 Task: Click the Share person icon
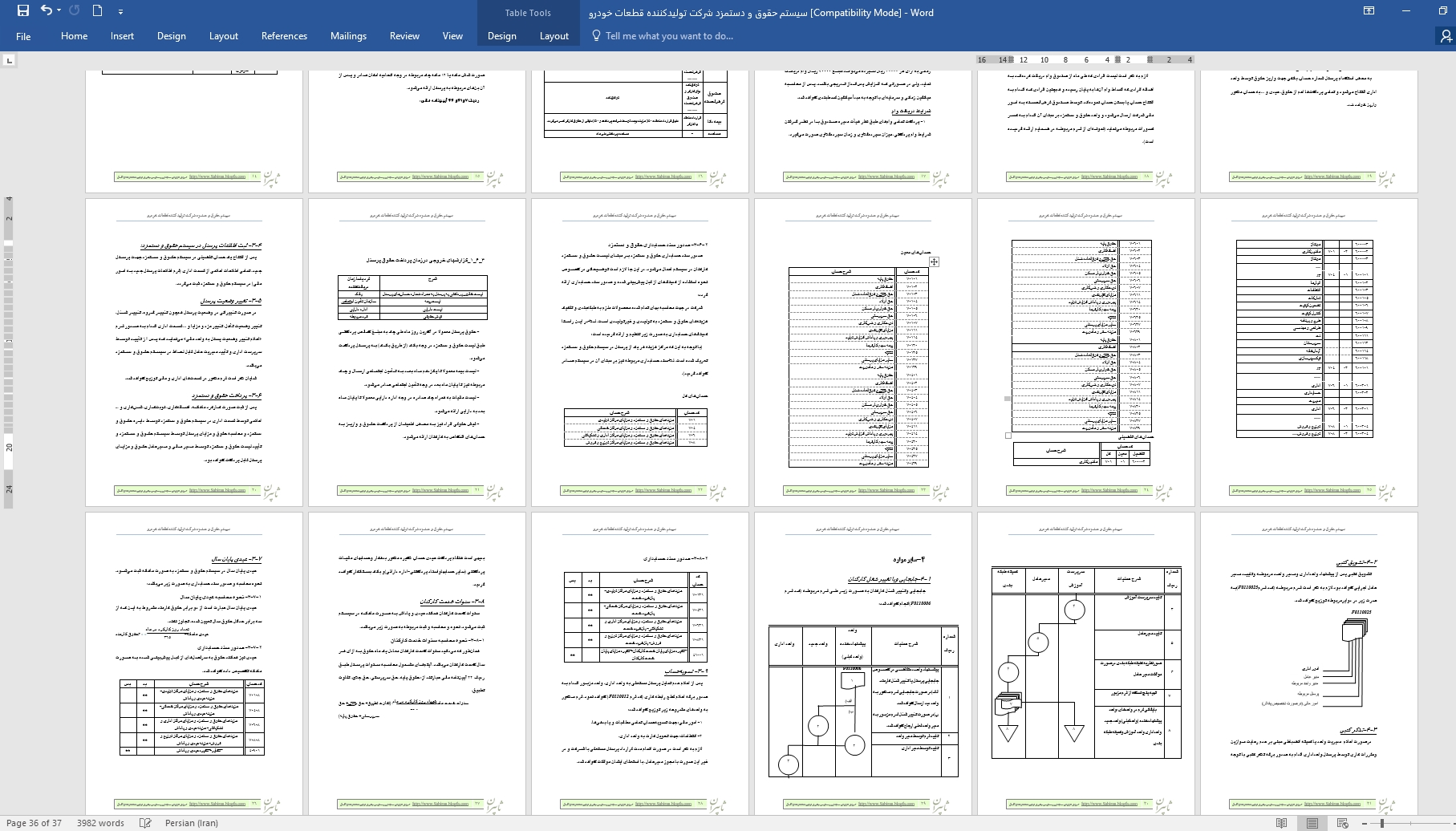pyautogui.click(x=1445, y=36)
